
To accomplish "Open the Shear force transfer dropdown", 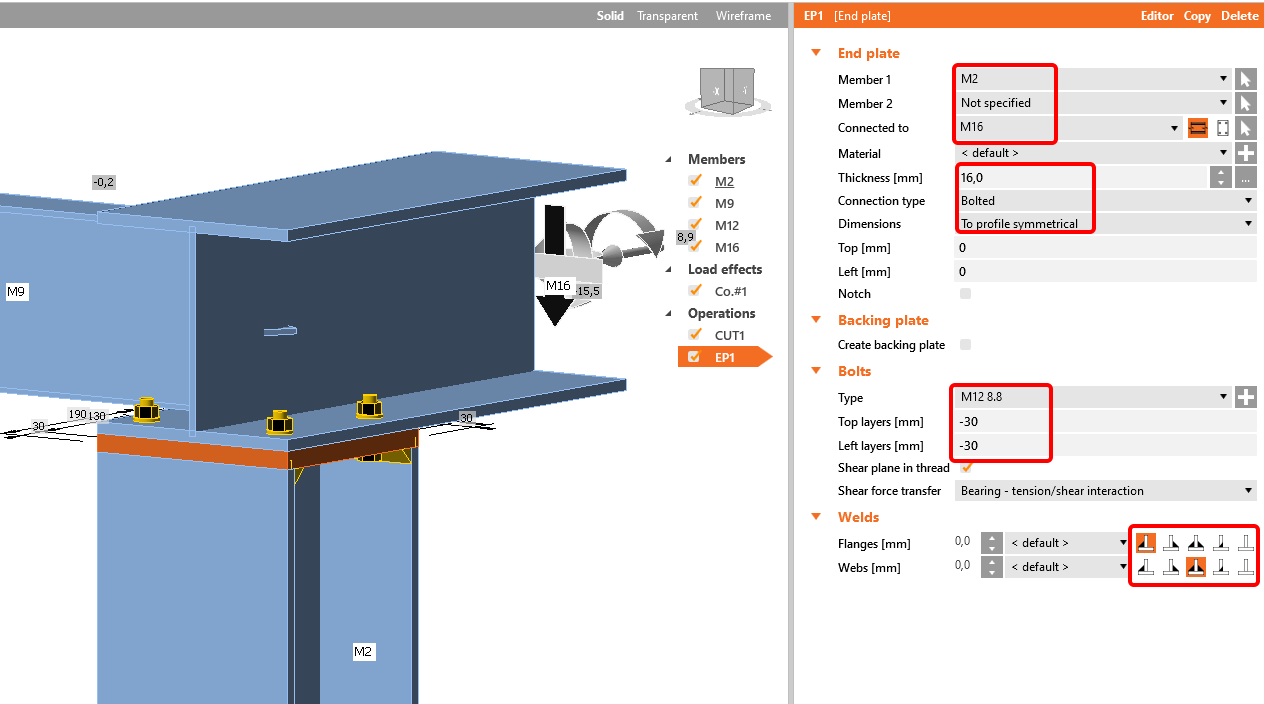I will point(1104,491).
